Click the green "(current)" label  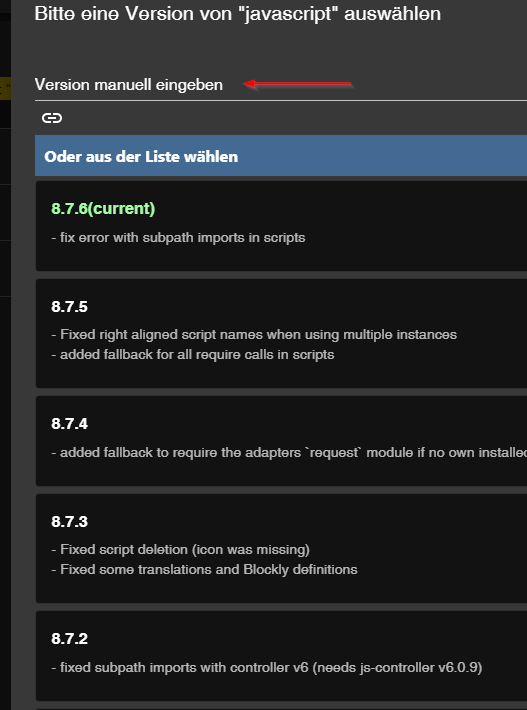pos(121,208)
